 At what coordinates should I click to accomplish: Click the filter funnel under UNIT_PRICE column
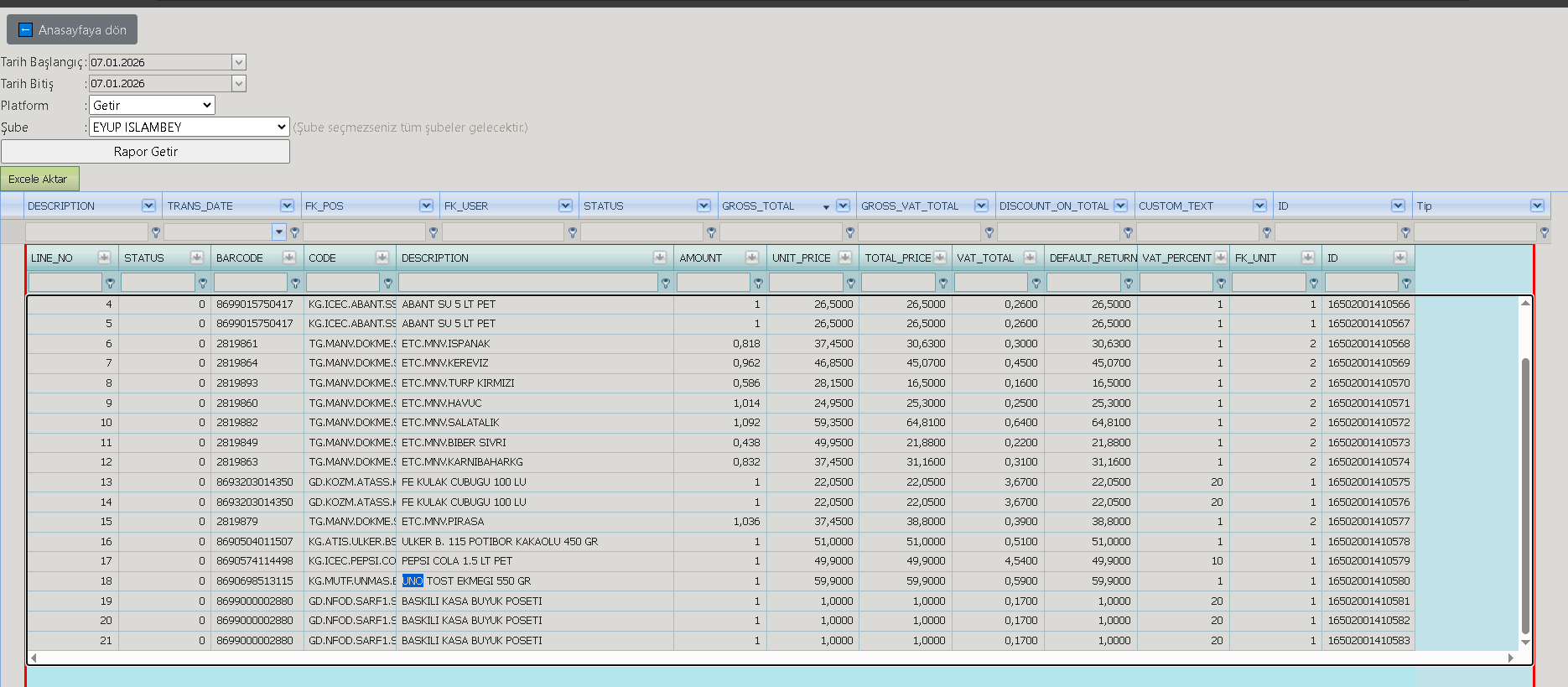[850, 284]
